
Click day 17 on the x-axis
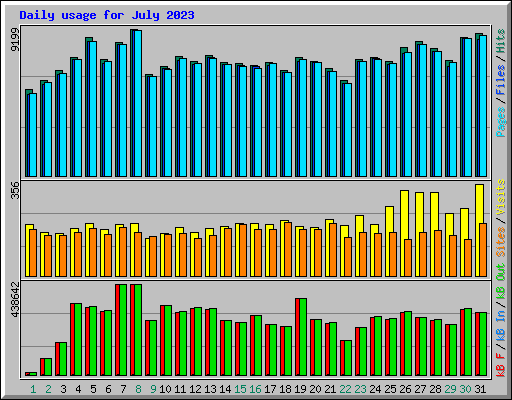[270, 389]
